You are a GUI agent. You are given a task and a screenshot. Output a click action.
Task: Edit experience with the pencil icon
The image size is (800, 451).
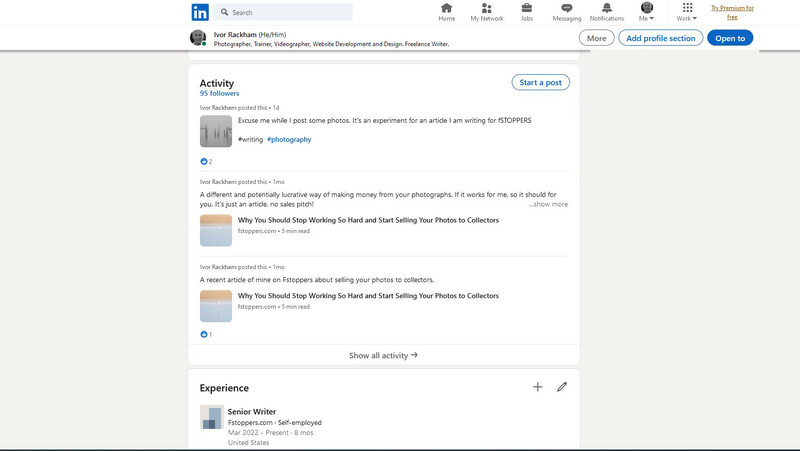[562, 387]
